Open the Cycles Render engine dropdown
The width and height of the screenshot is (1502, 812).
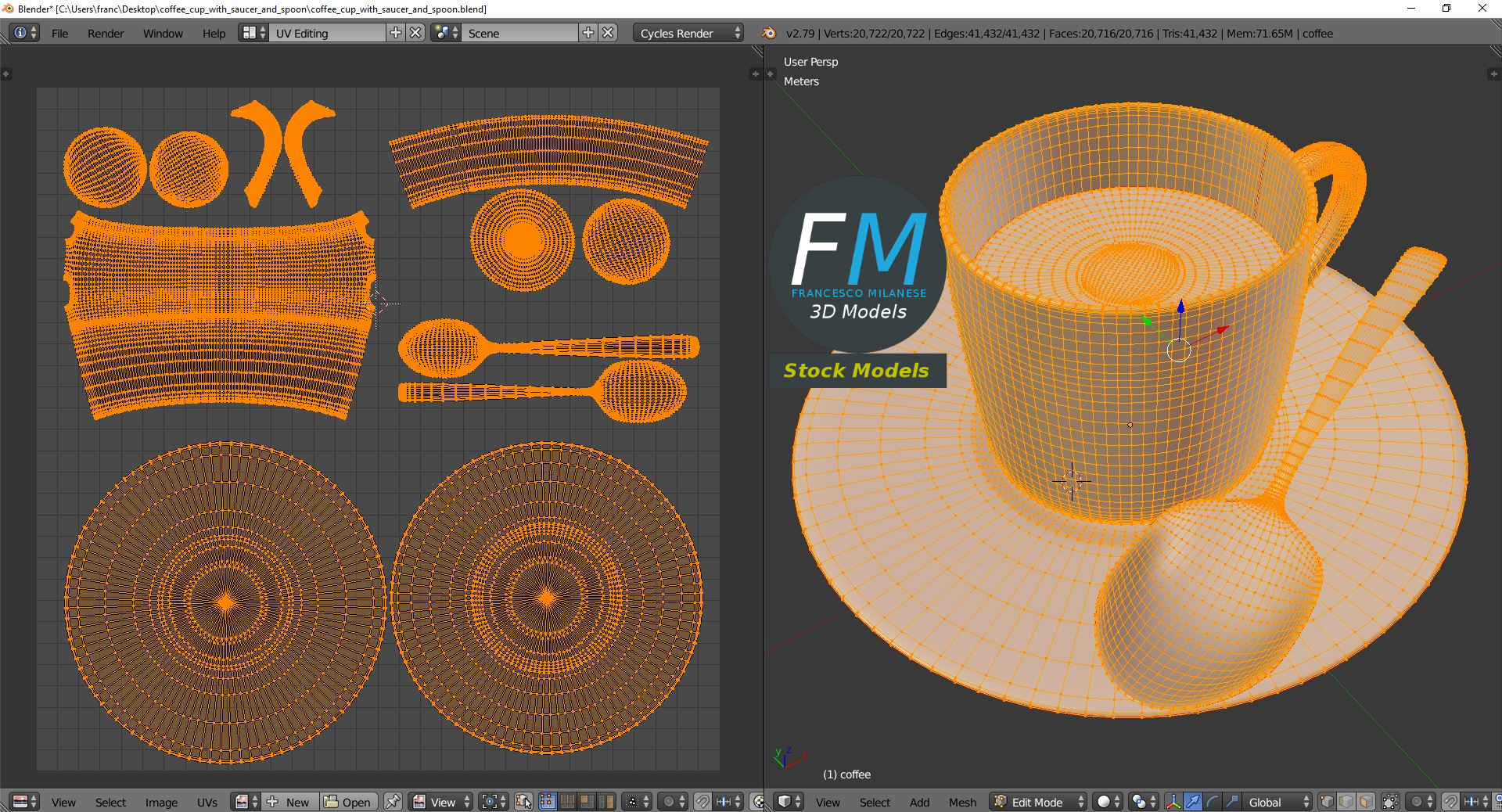688,33
